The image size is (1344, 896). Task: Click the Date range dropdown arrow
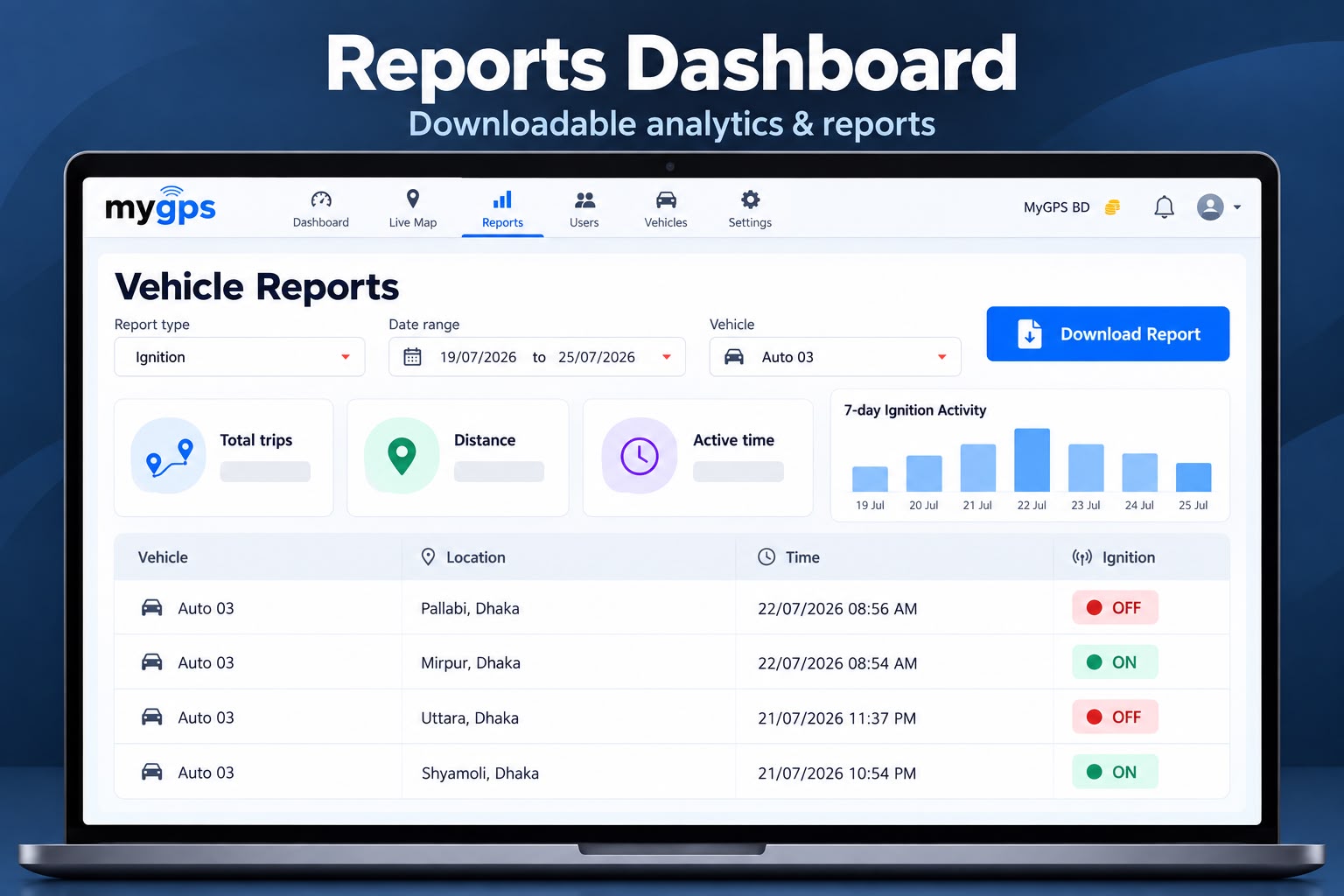667,357
